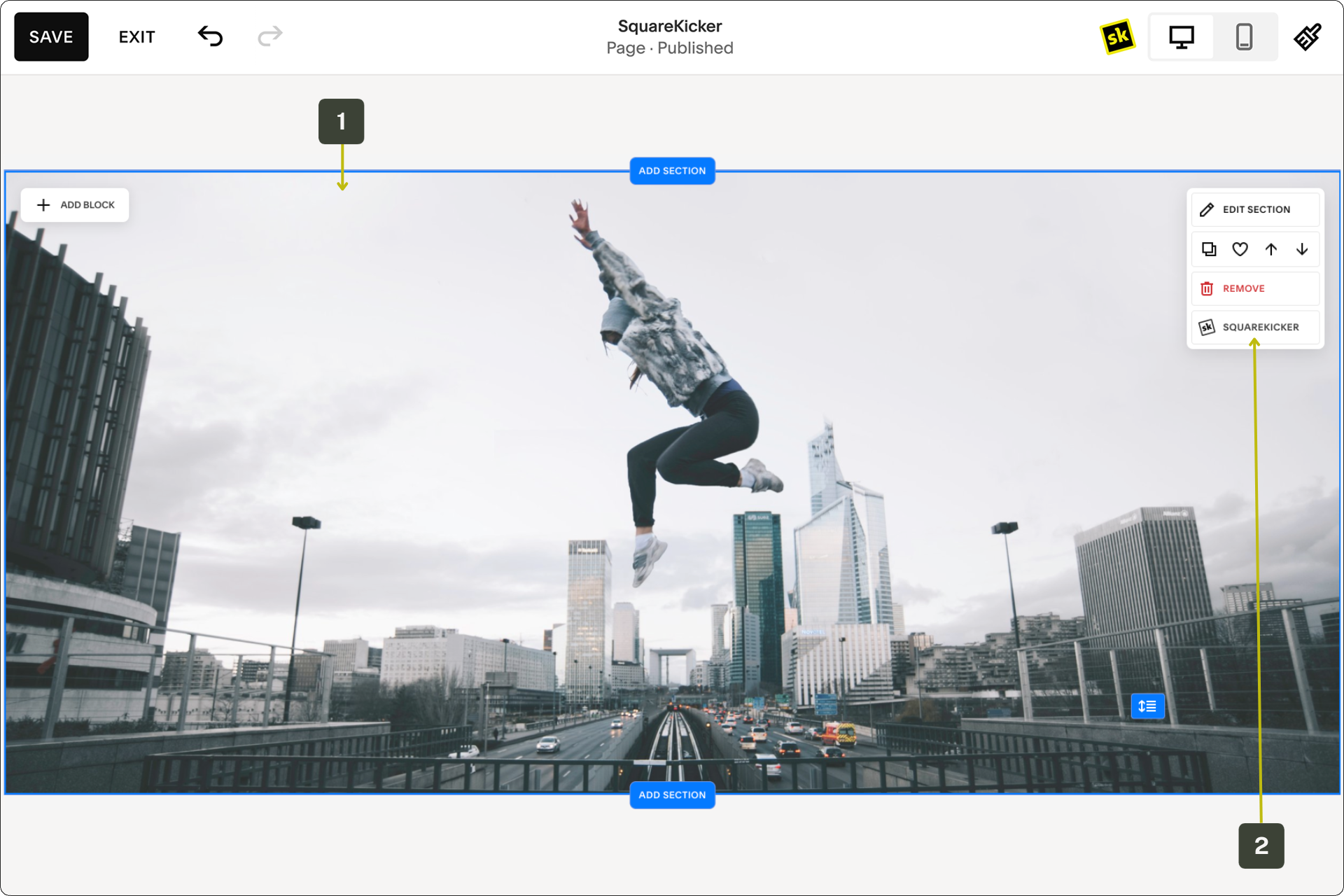Viewport: 1344px width, 896px height.
Task: Move section up with arrow
Action: click(1271, 249)
